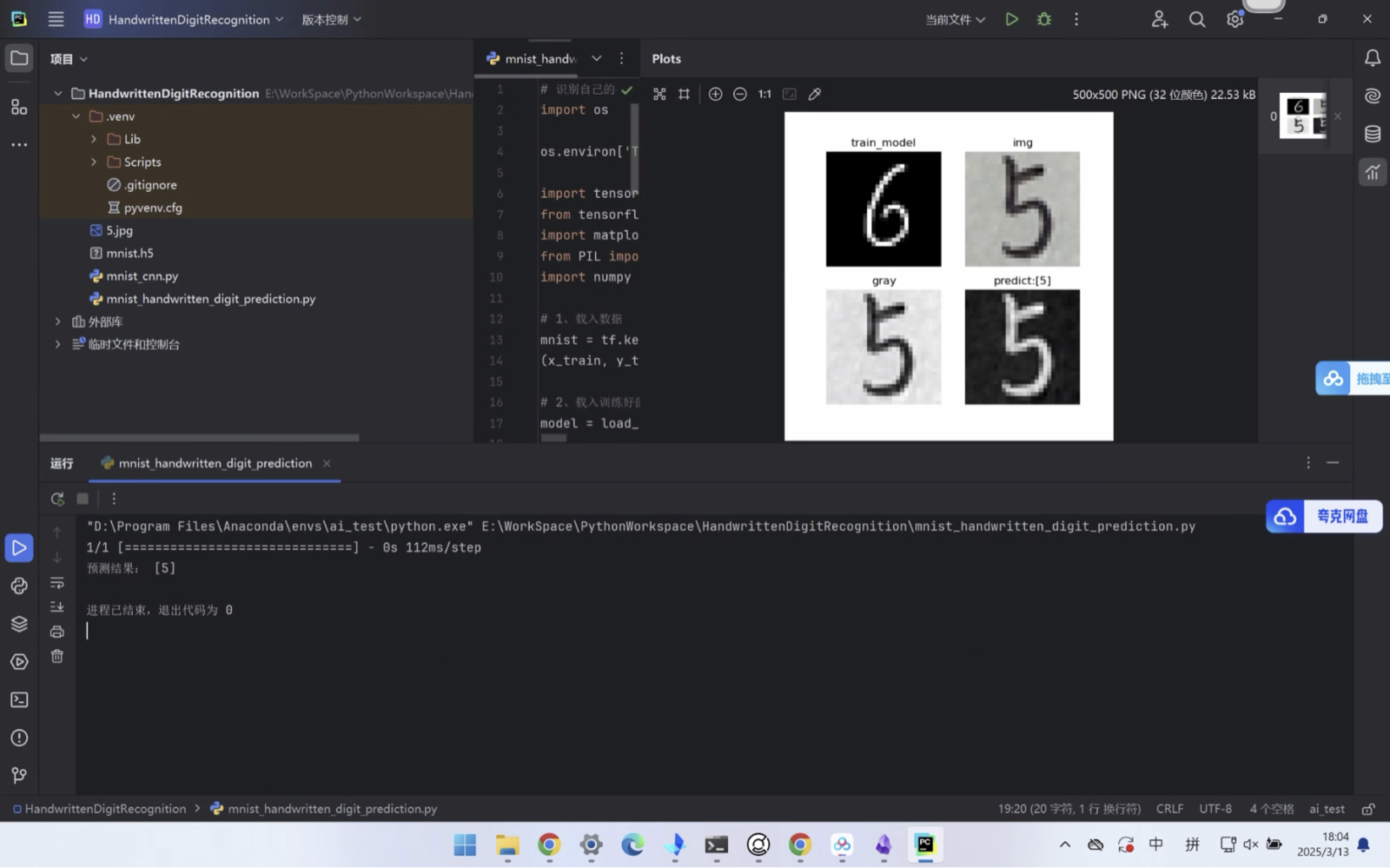This screenshot has width=1390, height=868.
Task: Open the Python Packages tool window
Action: [x=19, y=624]
